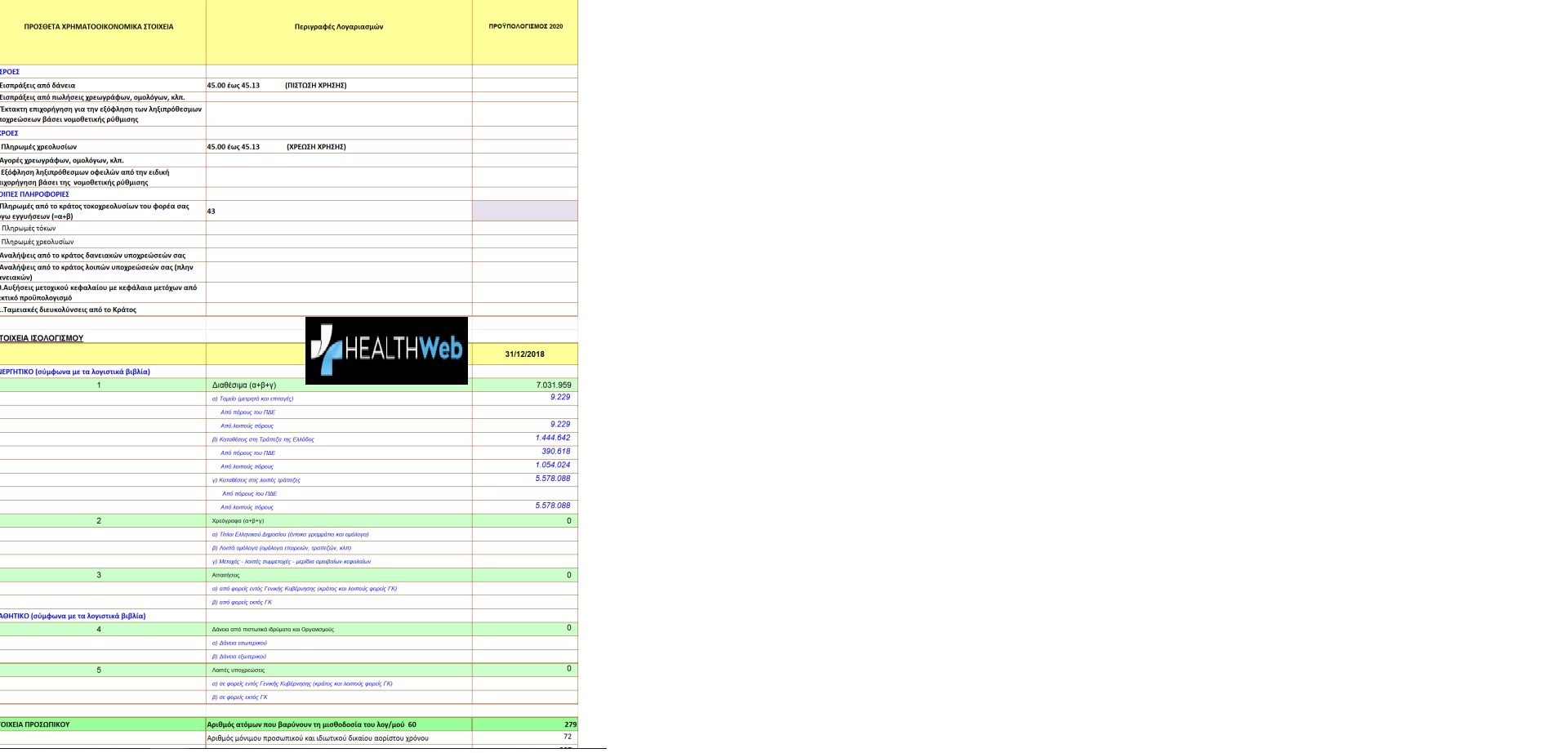Screen dimensions: 1568x753
Task: Select the Πληρωμές χρεολυσίων bold row label
Action: [38, 147]
